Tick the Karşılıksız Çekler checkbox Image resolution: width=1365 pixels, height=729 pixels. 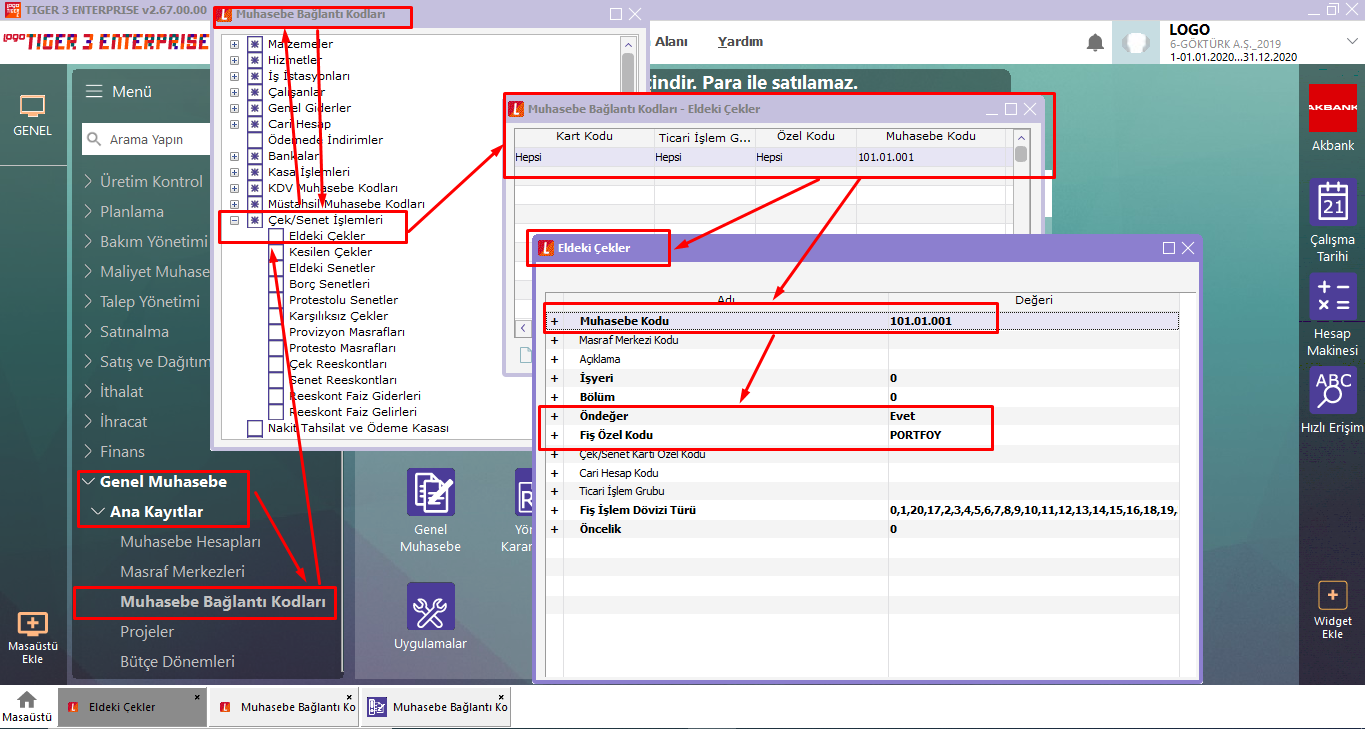(275, 316)
